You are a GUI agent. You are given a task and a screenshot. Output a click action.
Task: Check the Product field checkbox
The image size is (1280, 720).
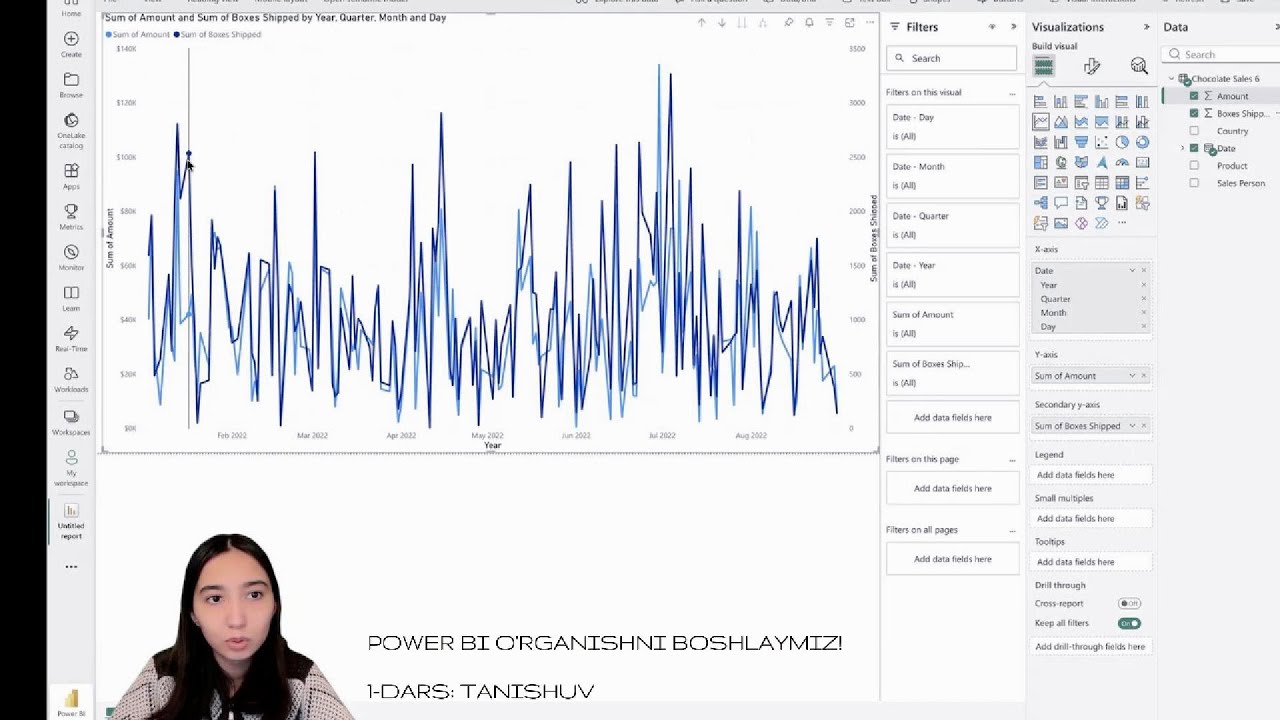click(1194, 166)
